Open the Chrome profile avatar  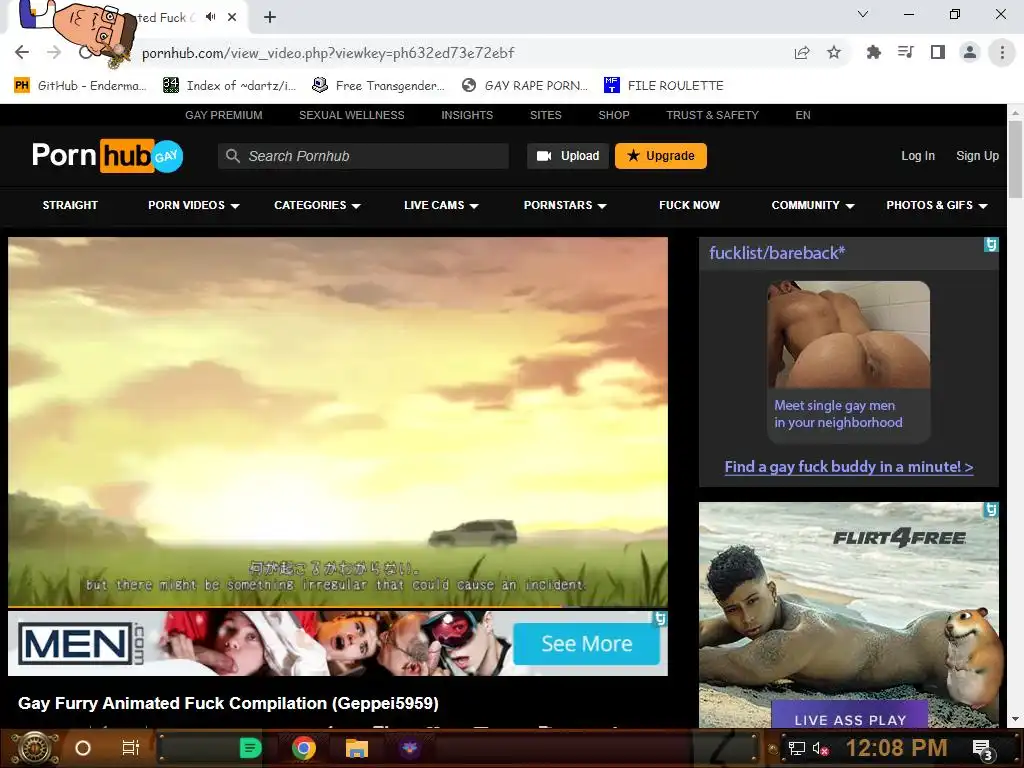coord(970,52)
